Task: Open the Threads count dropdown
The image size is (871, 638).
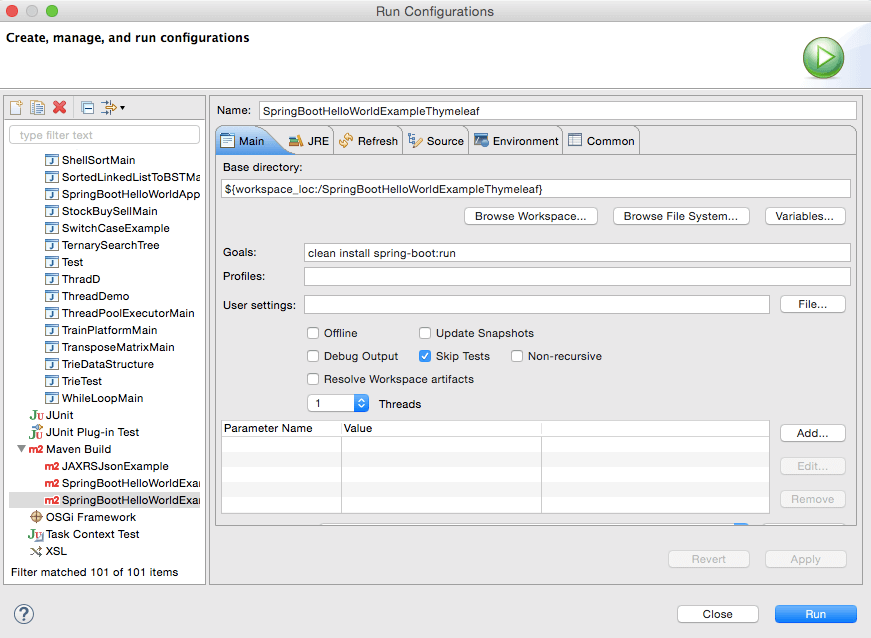Action: click(361, 404)
